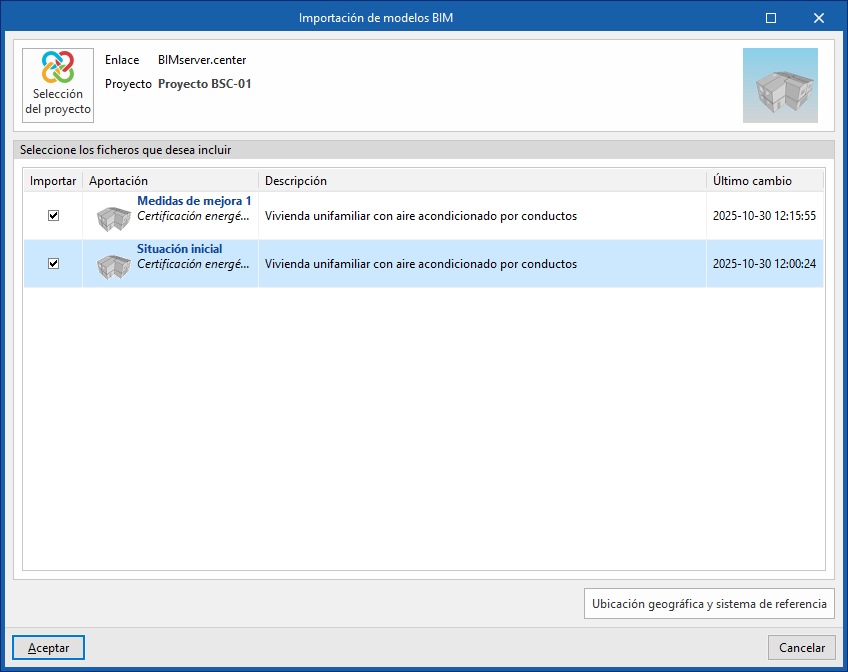Click the Medidas de mejora 1 model icon

[114, 218]
